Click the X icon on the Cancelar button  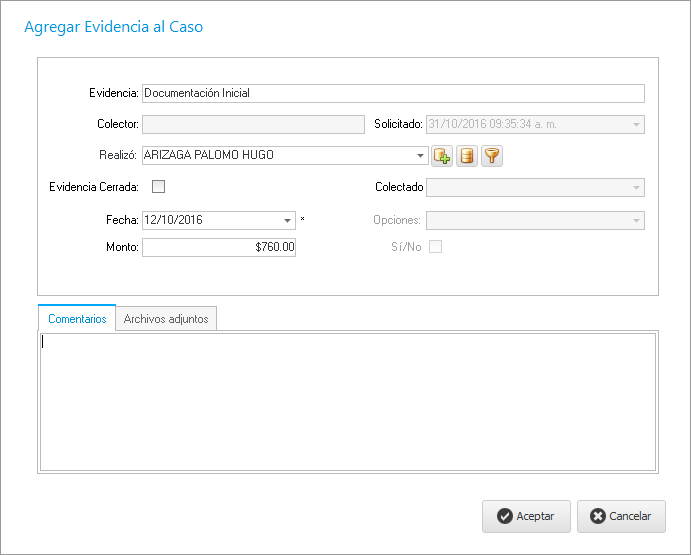tap(598, 516)
